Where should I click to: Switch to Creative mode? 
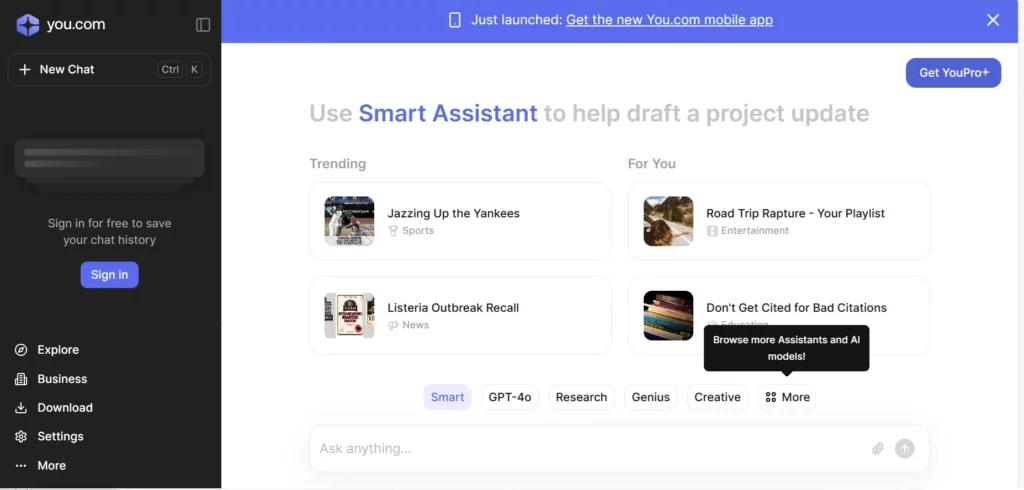(x=717, y=397)
